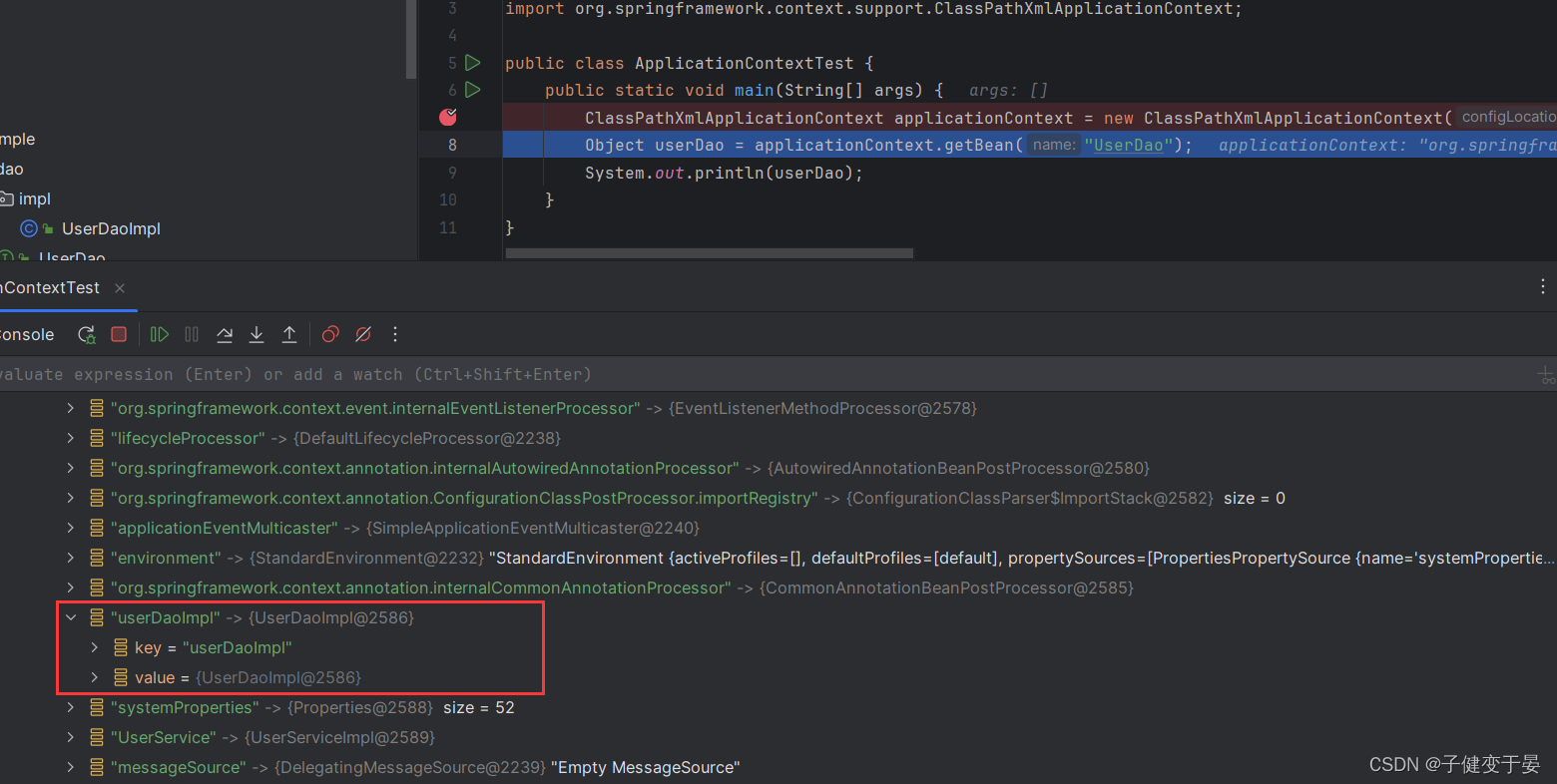Close the ContextTest debug tab

pyautogui.click(x=120, y=288)
